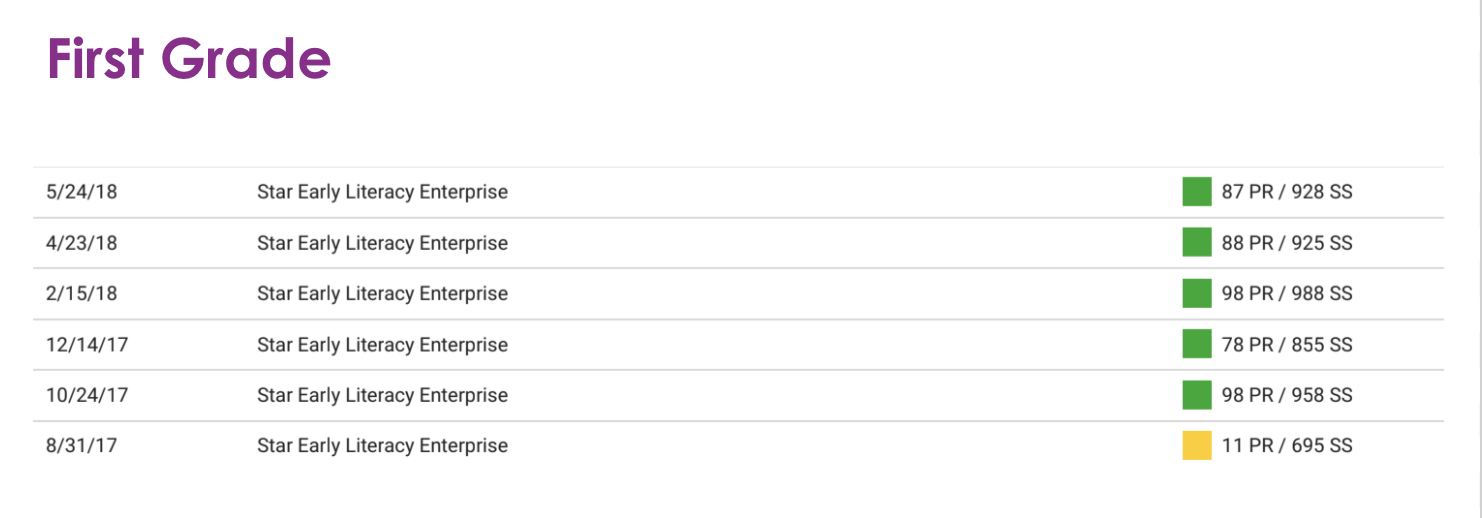
Task: Click the 88 PR / 925 SS score
Action: point(1286,243)
